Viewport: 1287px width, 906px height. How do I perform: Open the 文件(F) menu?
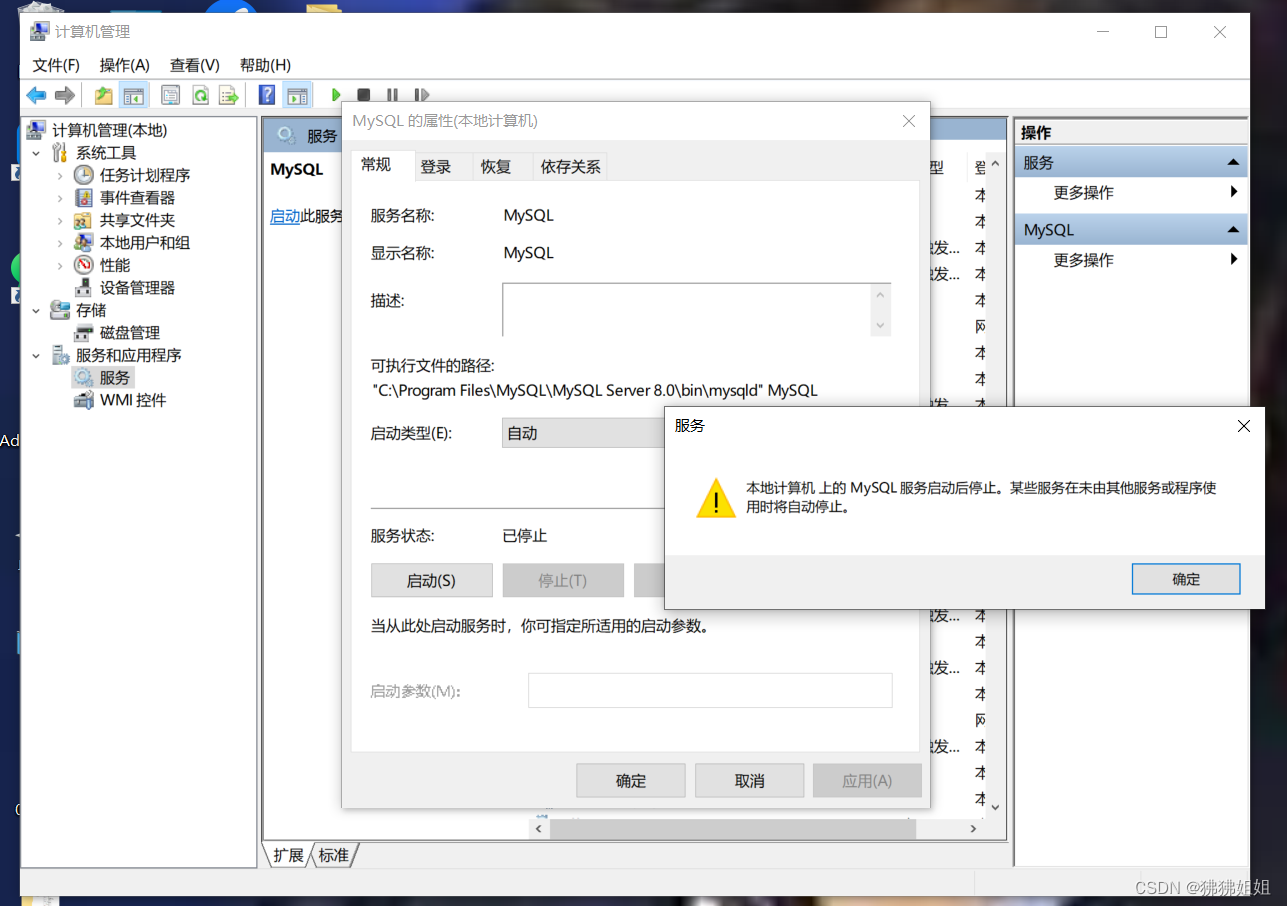[56, 65]
